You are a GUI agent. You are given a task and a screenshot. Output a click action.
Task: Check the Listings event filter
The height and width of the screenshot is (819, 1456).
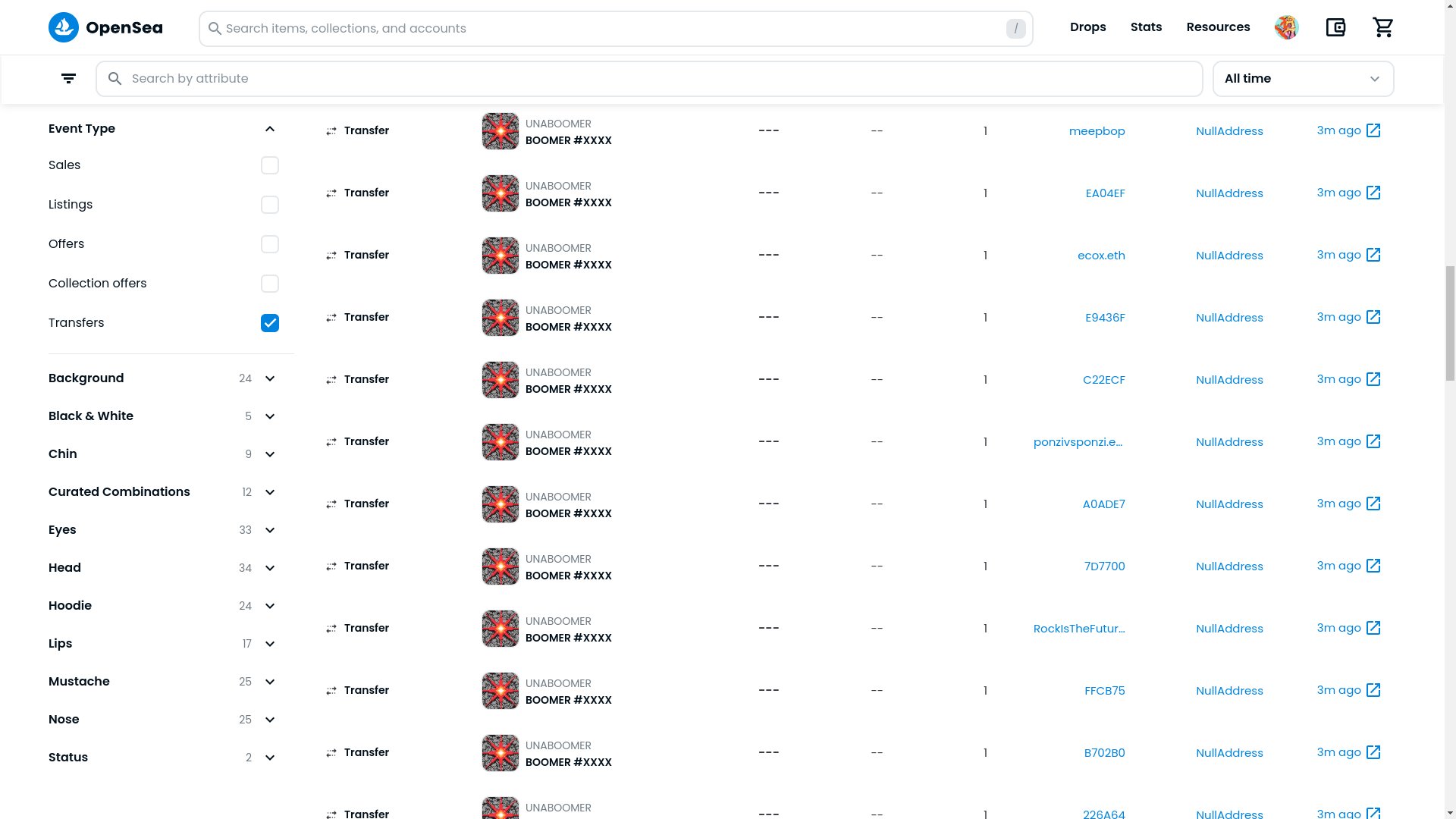point(270,205)
